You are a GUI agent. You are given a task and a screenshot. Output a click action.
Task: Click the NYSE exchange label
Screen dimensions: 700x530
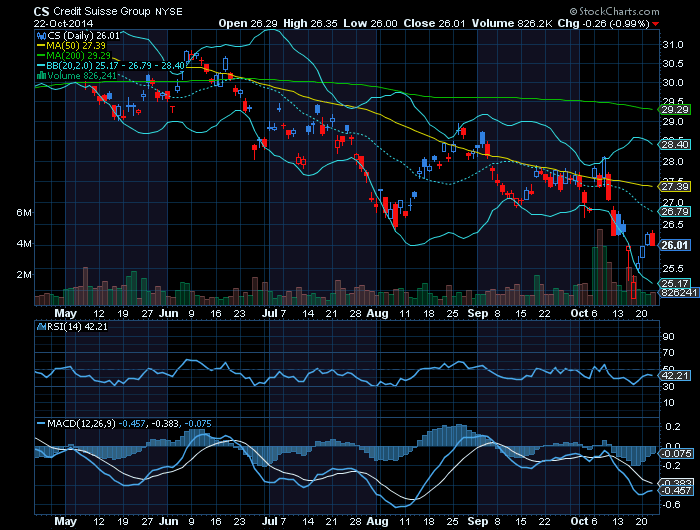169,12
